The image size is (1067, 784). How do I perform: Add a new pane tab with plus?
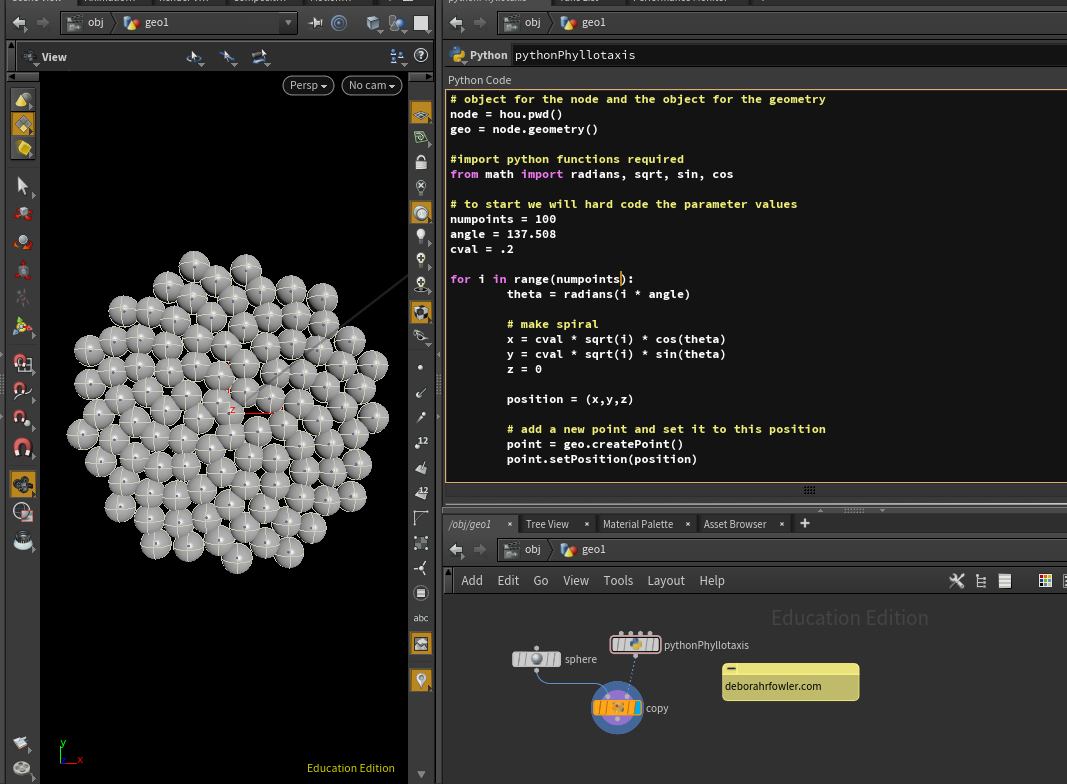click(x=805, y=523)
